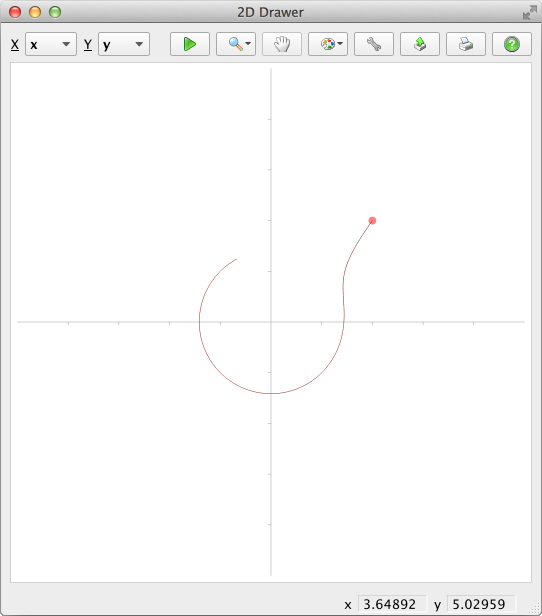The width and height of the screenshot is (542, 616).
Task: Activate the hand pan tool
Action: click(x=282, y=44)
